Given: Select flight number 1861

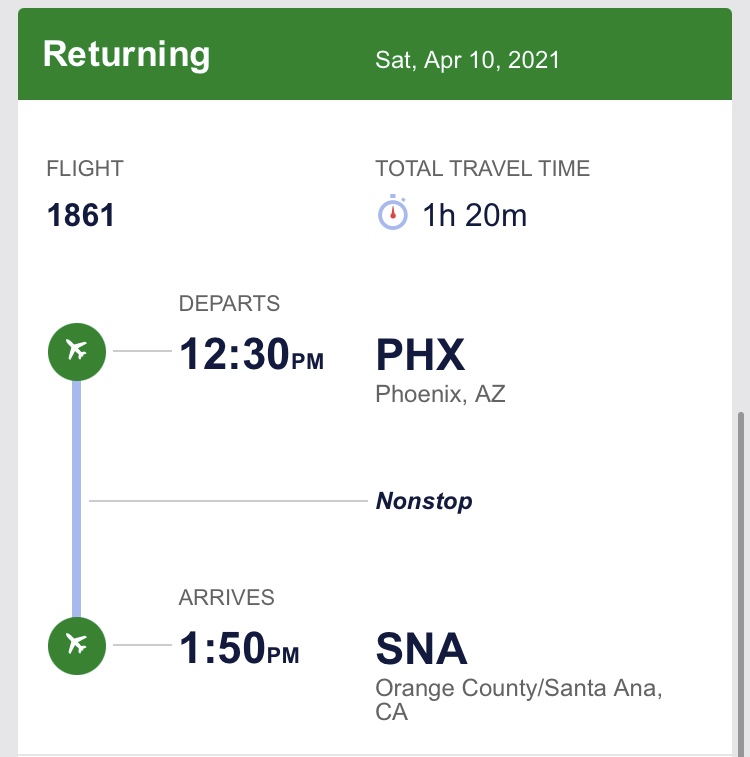Looking at the screenshot, I should [81, 215].
